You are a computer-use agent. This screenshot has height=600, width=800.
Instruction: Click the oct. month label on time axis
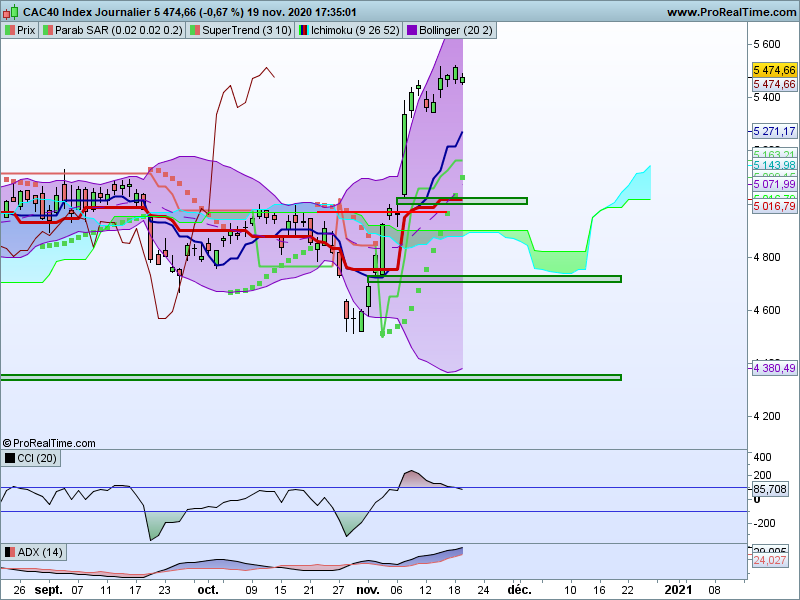(208, 590)
